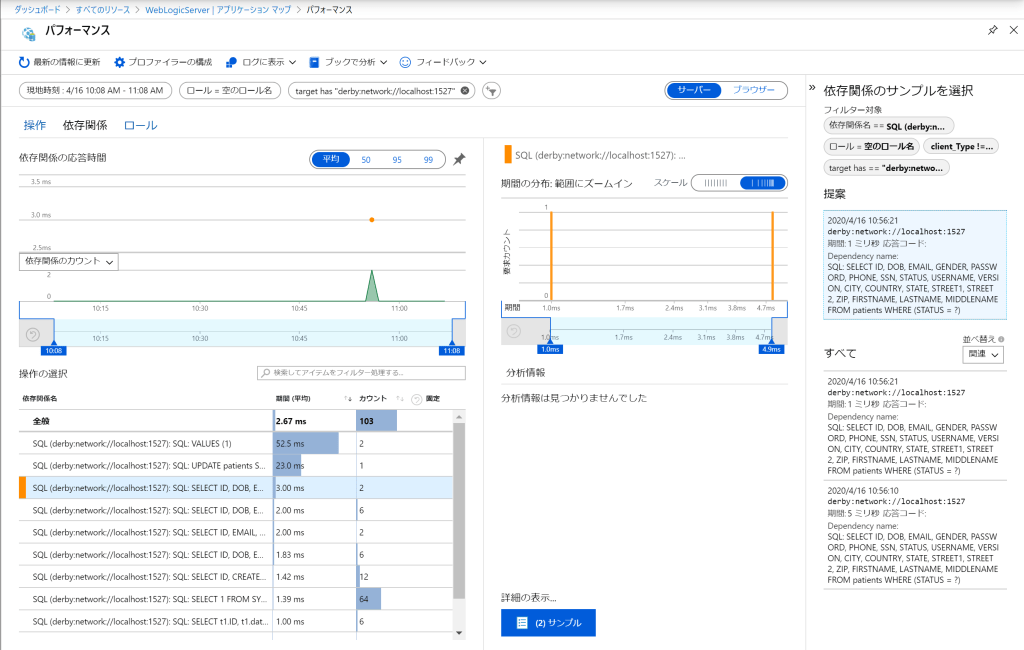
Task: Switch to the 操作 tab
Action: 34,125
